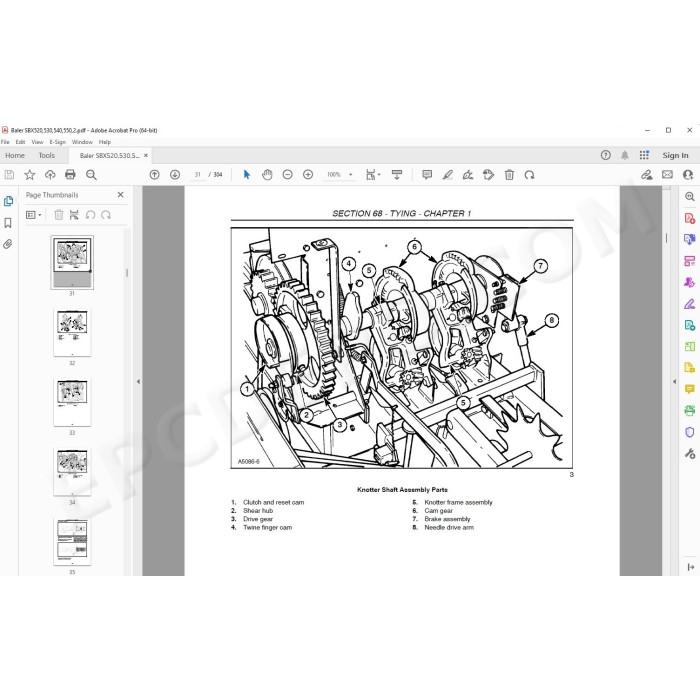700x700 pixels.
Task: Close the Page Thumbnails panel
Action: pyautogui.click(x=120, y=195)
